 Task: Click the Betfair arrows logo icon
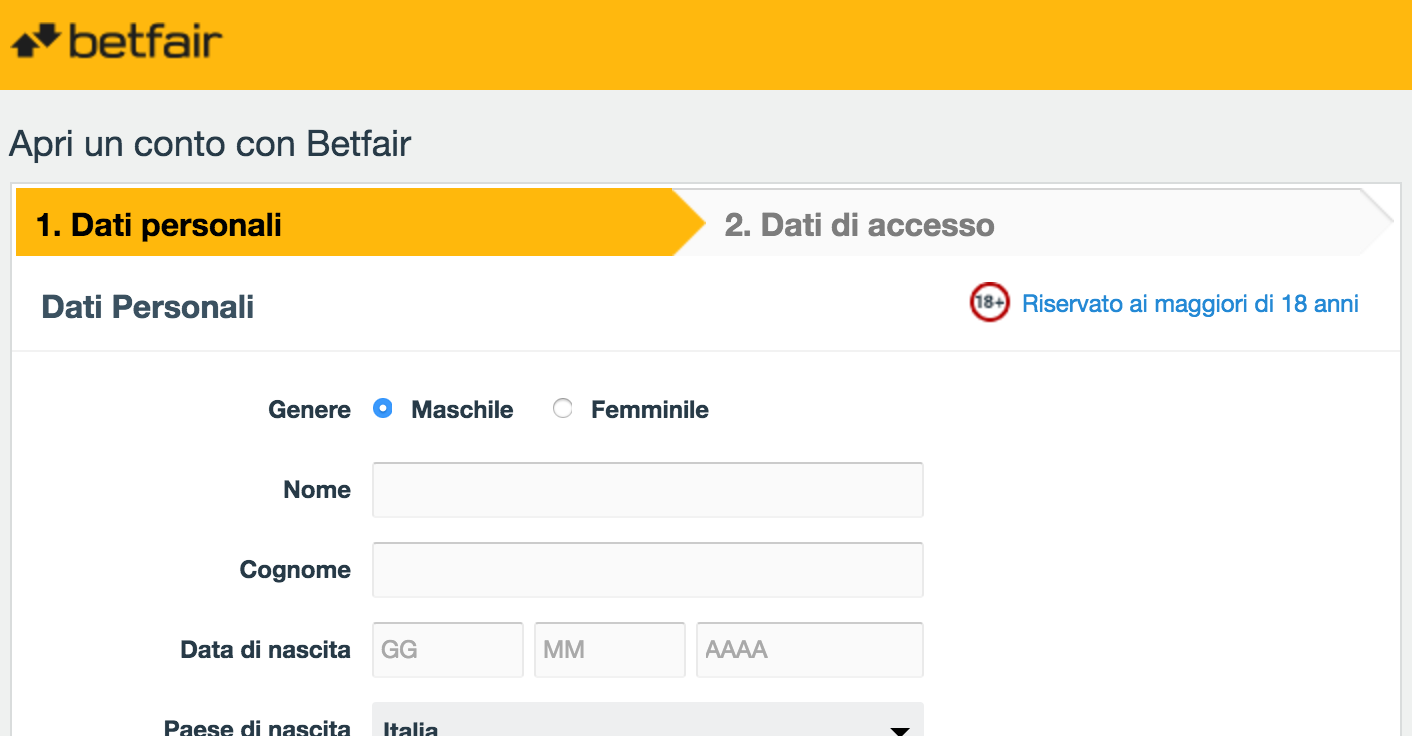coord(36,41)
